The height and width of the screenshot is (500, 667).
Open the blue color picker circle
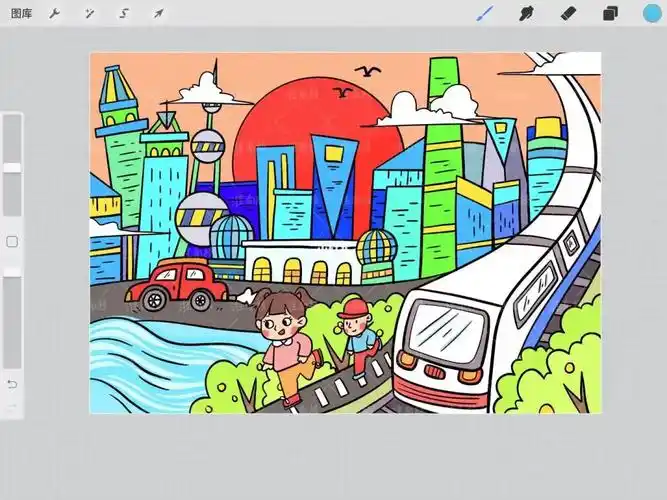652,14
